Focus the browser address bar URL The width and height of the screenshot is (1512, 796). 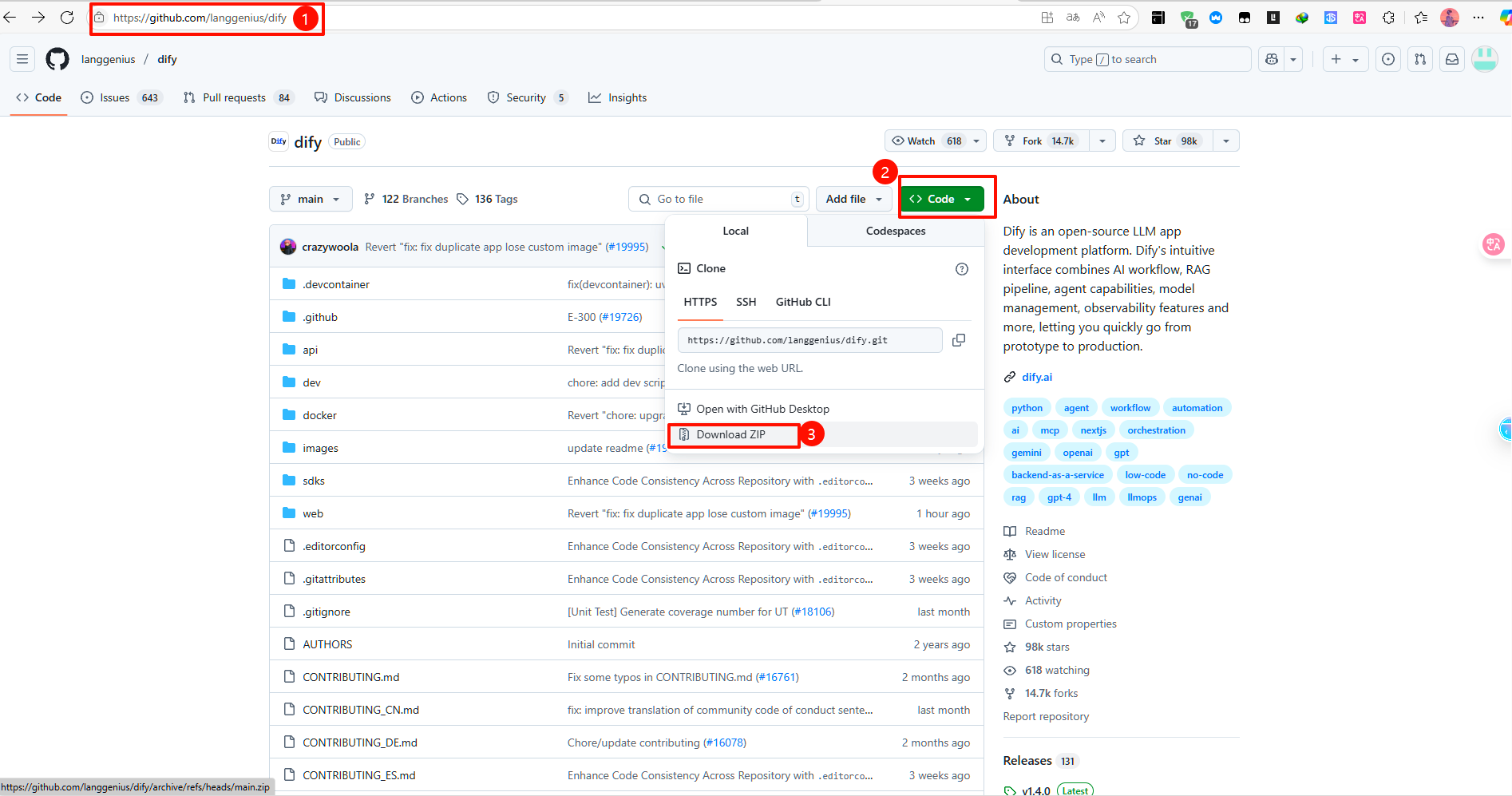(200, 18)
